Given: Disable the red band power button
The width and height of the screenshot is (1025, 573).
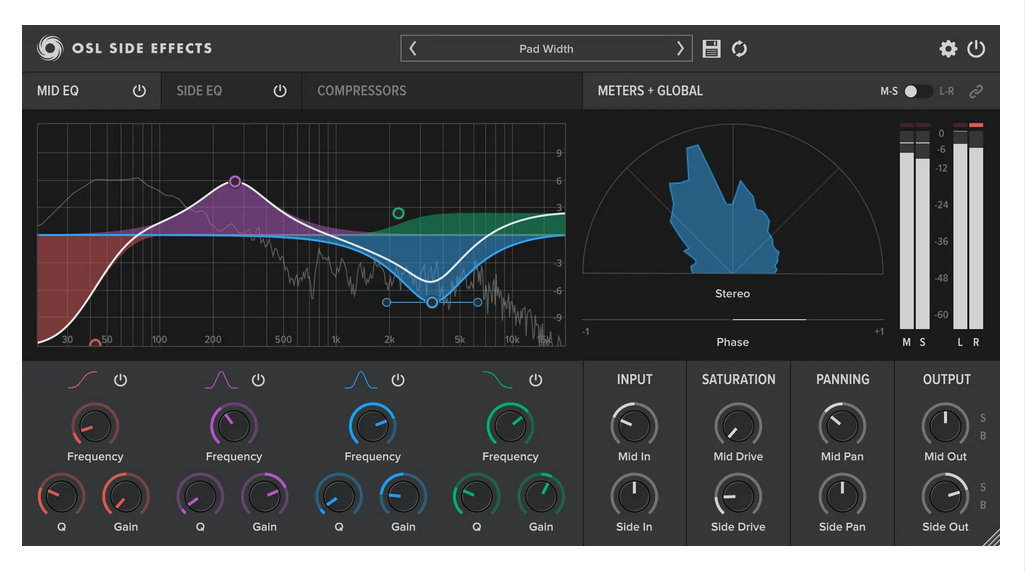Looking at the screenshot, I should (x=120, y=380).
